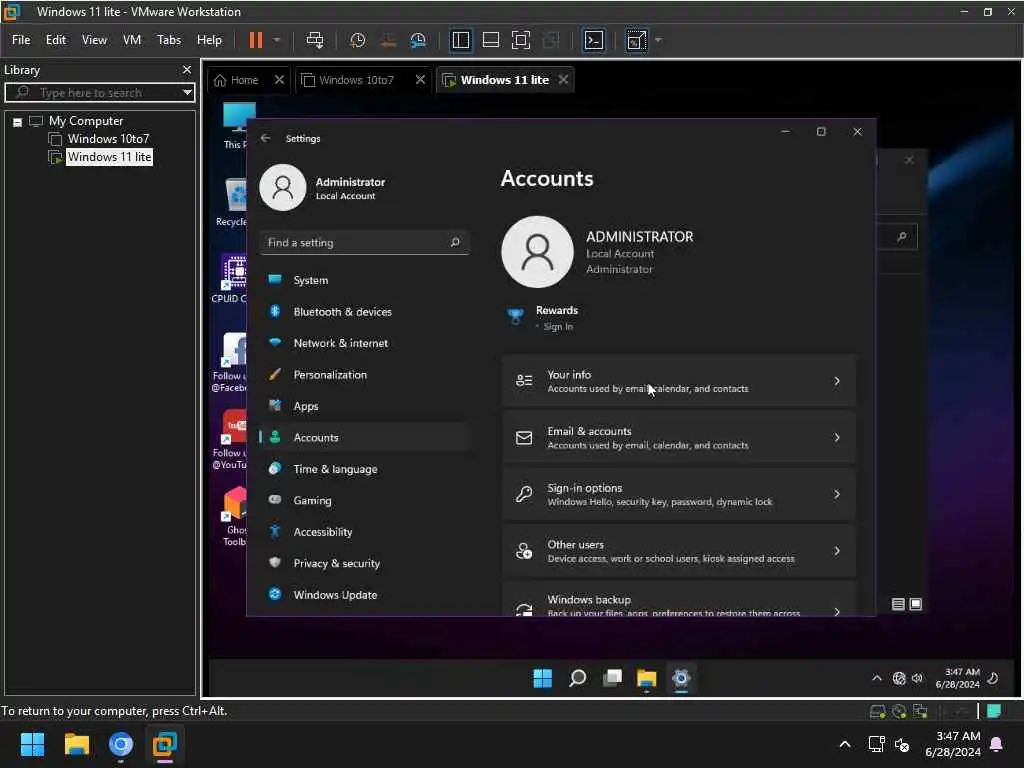Open the Edit menu

point(56,40)
